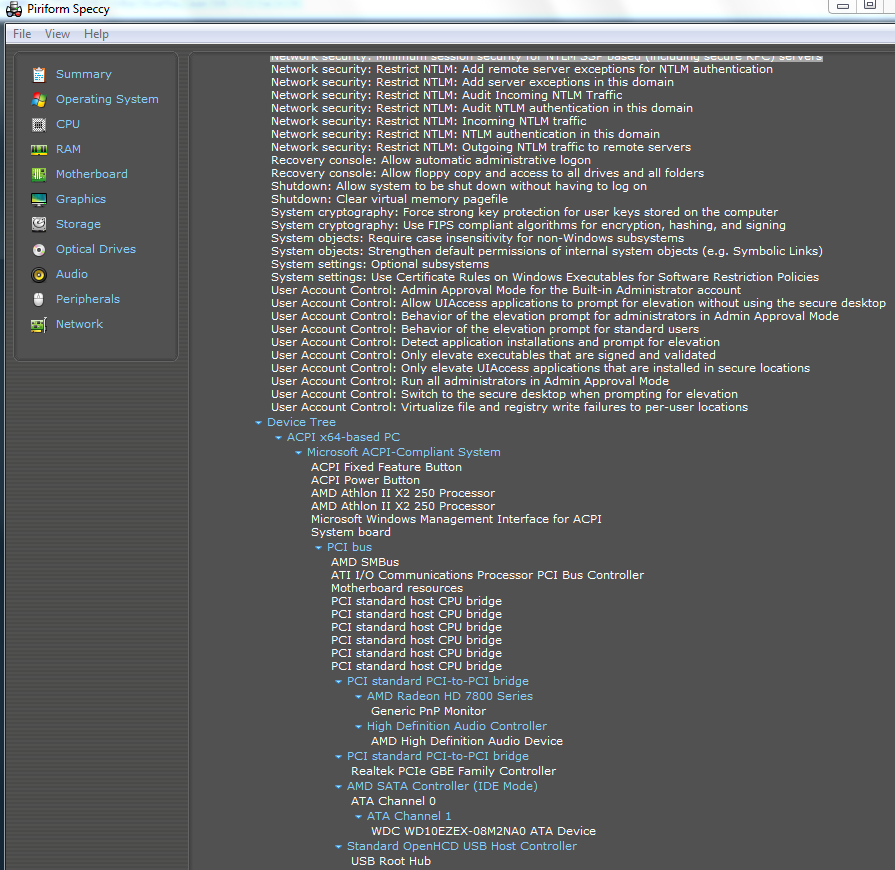Select System settings: Optional subsystems line
The width and height of the screenshot is (895, 870).
click(x=380, y=264)
